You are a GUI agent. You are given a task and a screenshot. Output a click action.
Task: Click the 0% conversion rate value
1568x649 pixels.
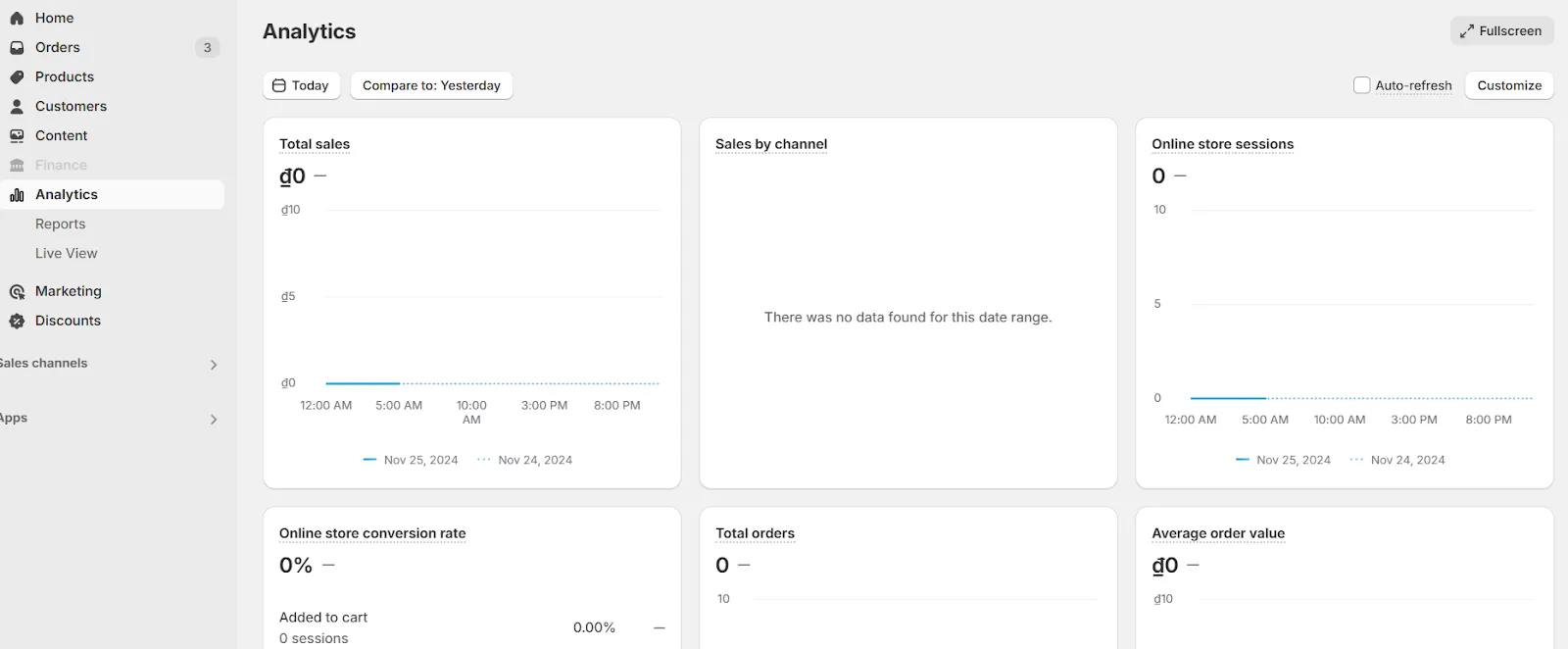tap(296, 566)
